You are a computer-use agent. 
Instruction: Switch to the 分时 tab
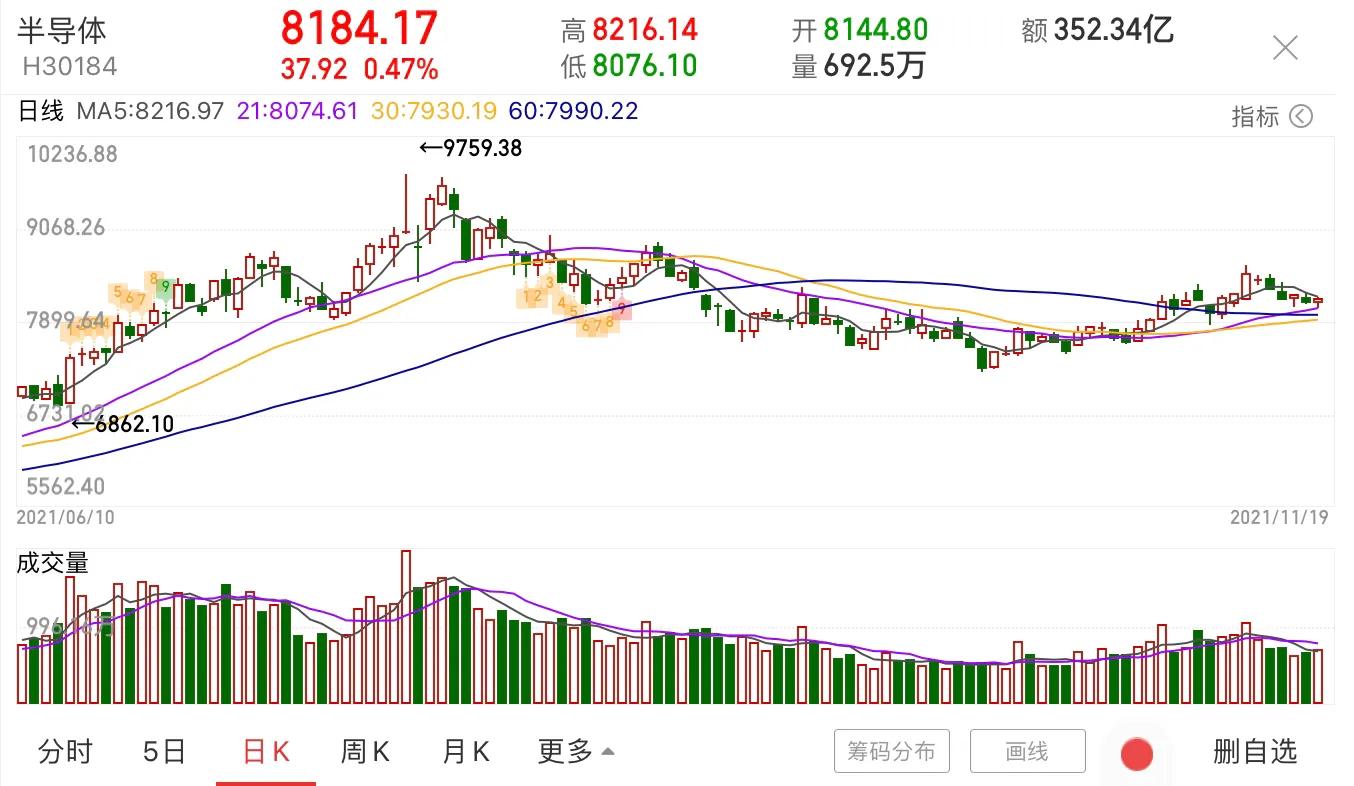(66, 751)
